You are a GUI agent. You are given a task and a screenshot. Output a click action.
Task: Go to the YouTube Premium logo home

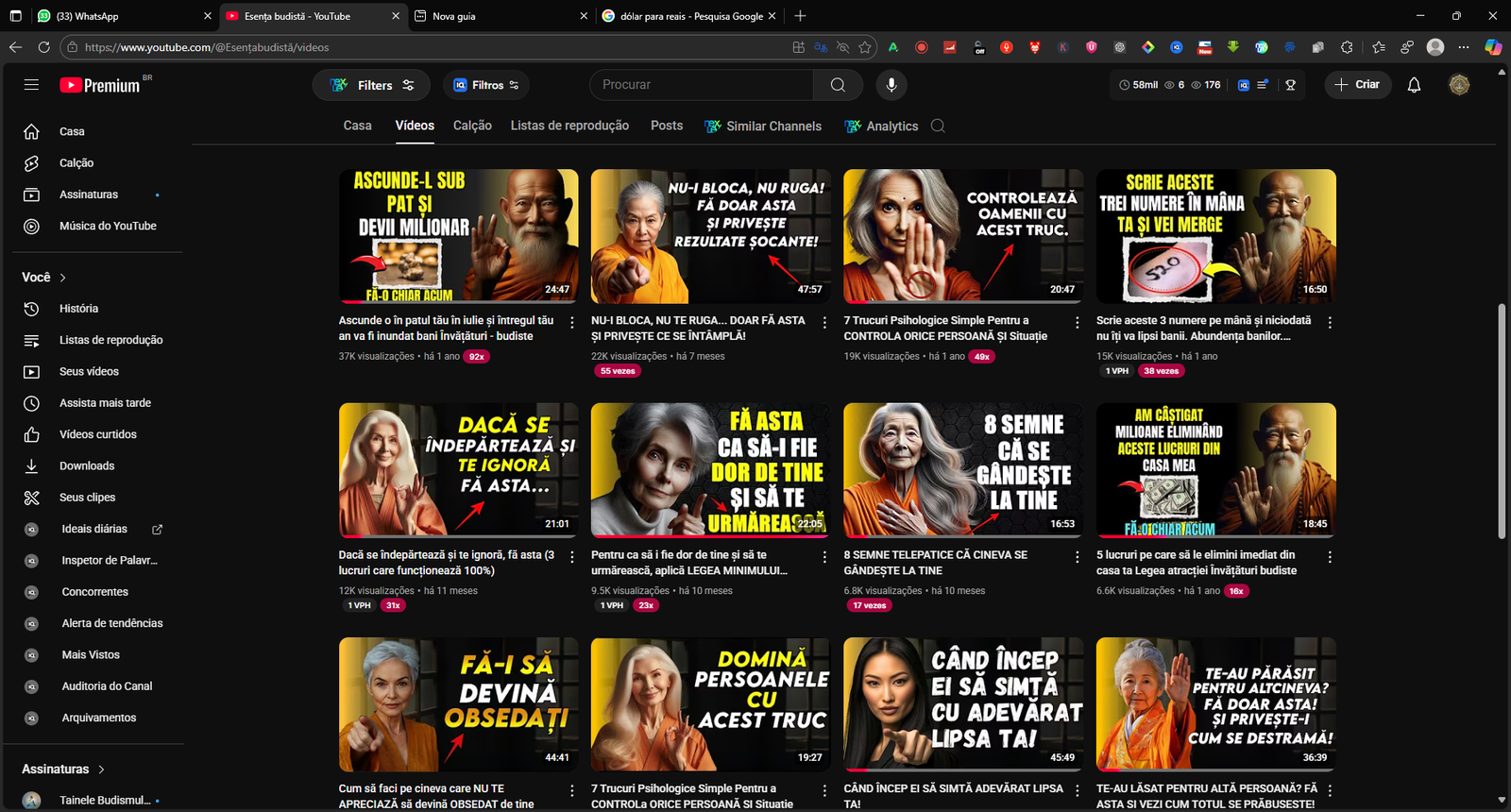[x=100, y=85]
